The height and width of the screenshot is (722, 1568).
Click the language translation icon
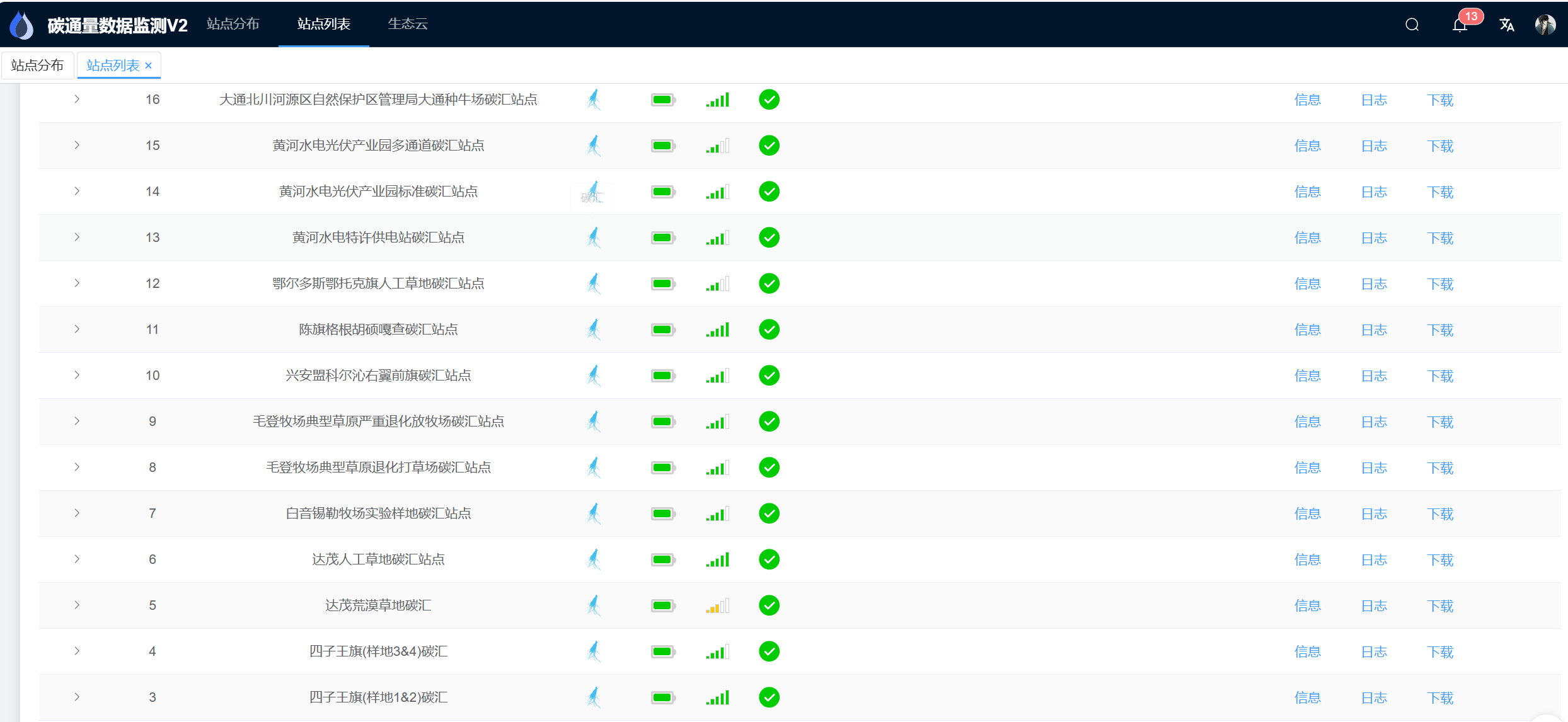[1507, 25]
